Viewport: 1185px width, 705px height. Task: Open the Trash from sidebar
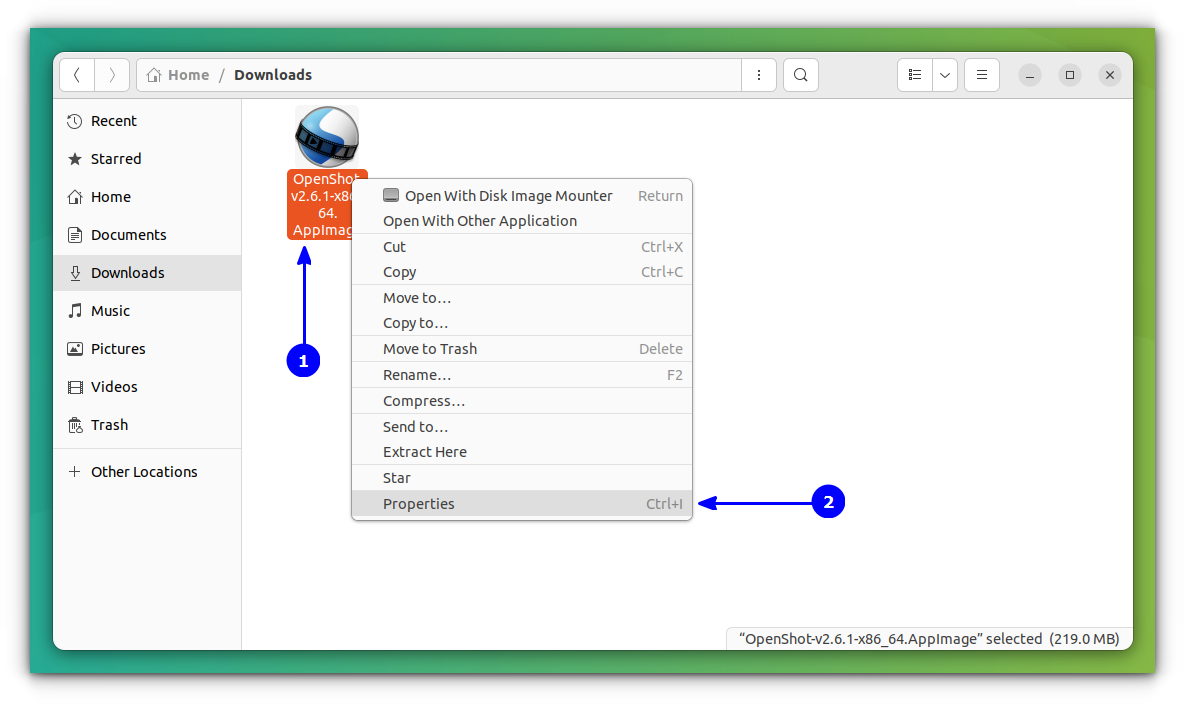(108, 424)
